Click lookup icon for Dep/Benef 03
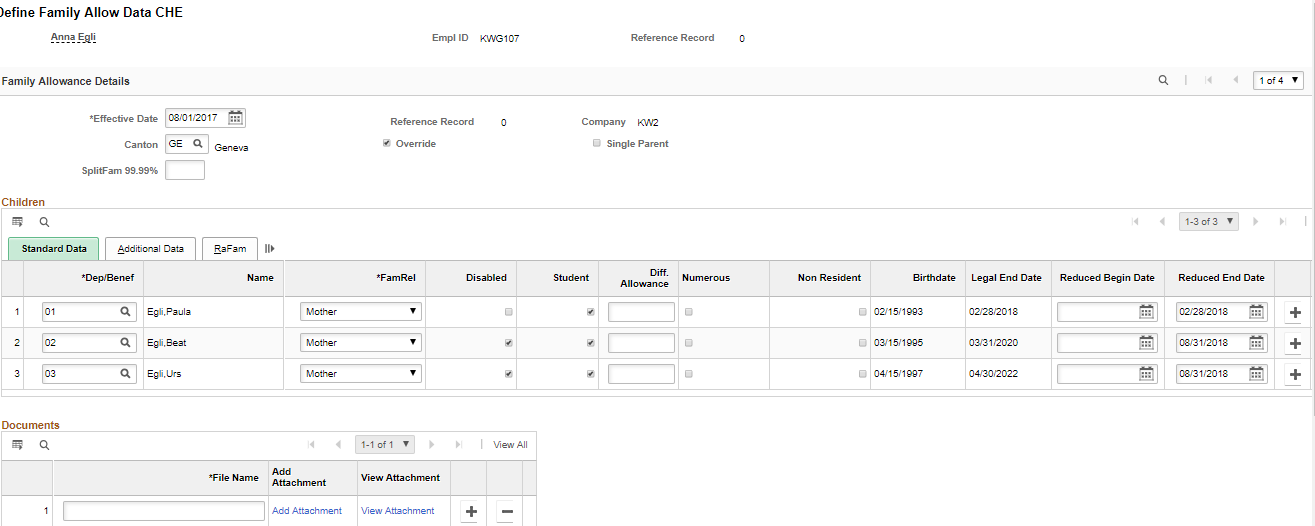This screenshot has height=526, width=1315. 126,374
